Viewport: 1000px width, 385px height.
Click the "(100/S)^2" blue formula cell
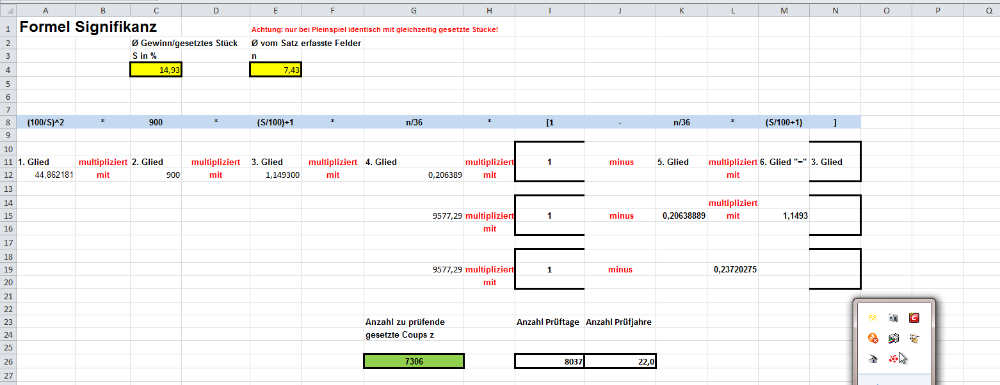(x=47, y=122)
